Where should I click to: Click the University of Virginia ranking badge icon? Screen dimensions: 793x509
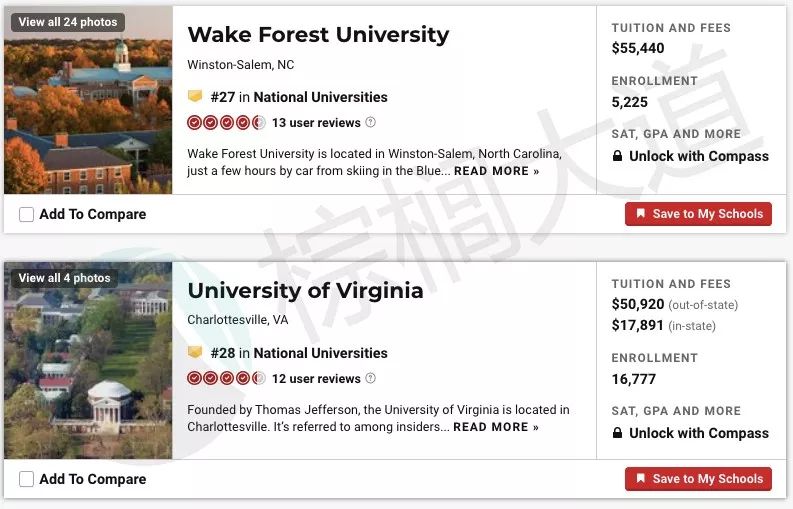(195, 352)
